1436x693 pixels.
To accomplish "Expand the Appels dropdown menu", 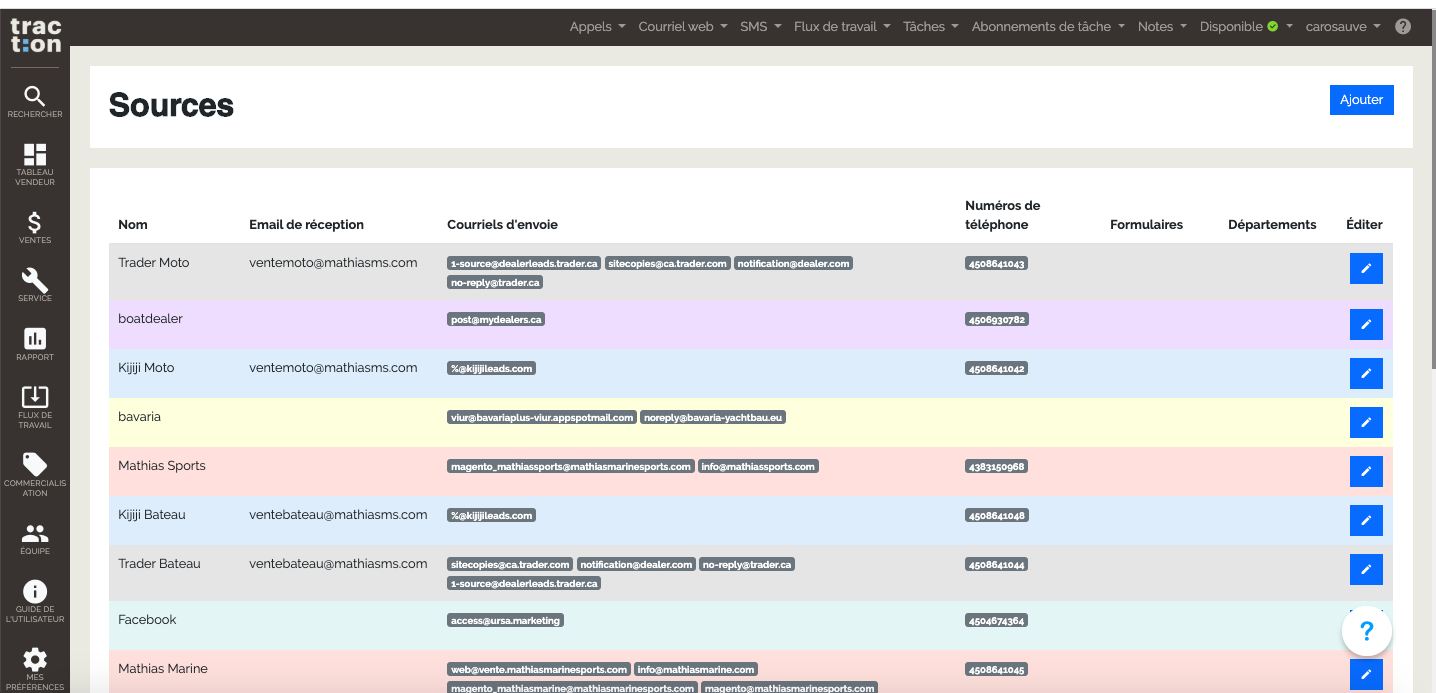I will point(597,27).
